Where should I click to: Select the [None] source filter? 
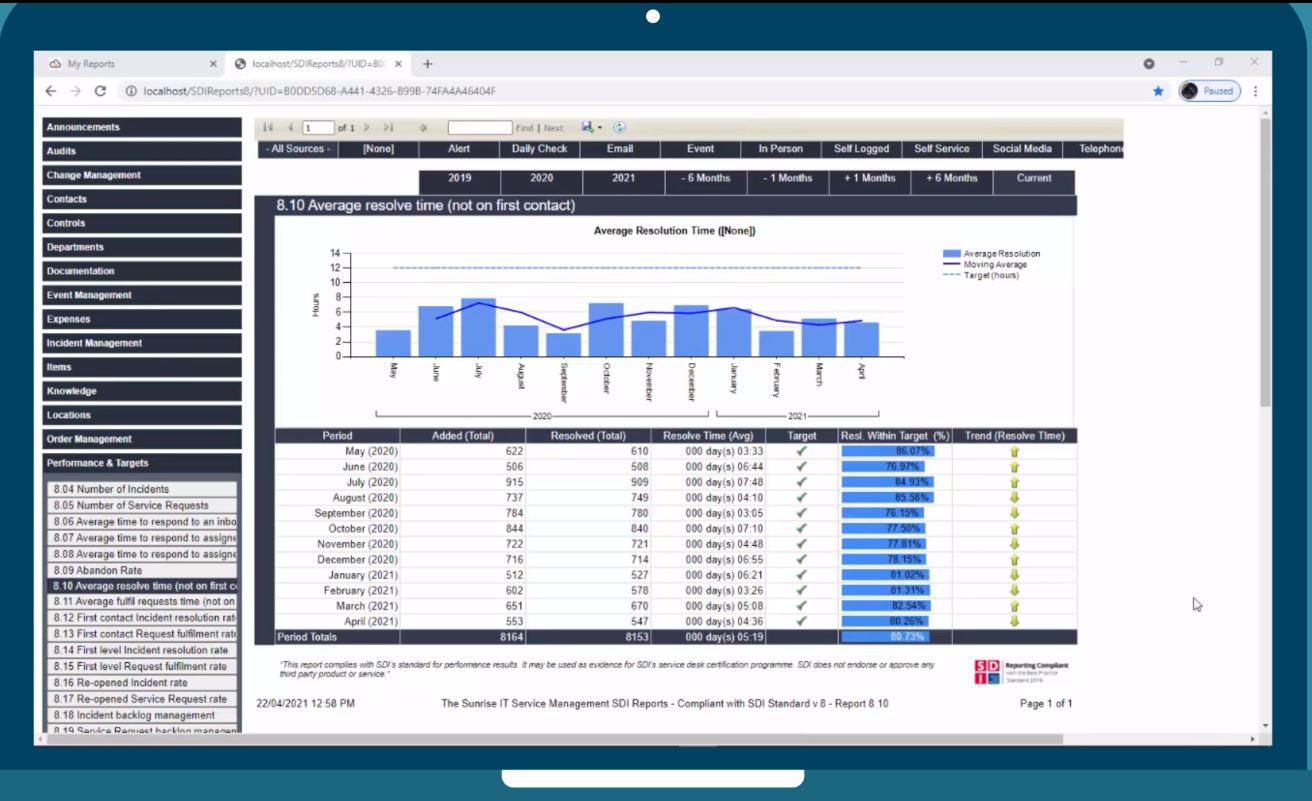tap(378, 149)
